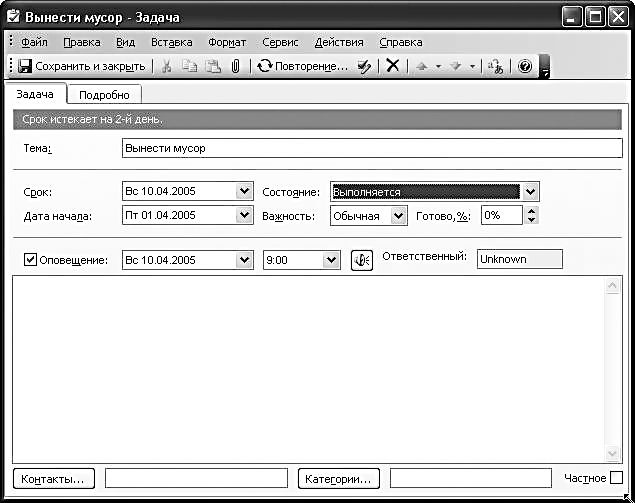Screen dimensions: 635x503
Task: Toggle the Оповещение reminder checkbox
Action: [29, 260]
